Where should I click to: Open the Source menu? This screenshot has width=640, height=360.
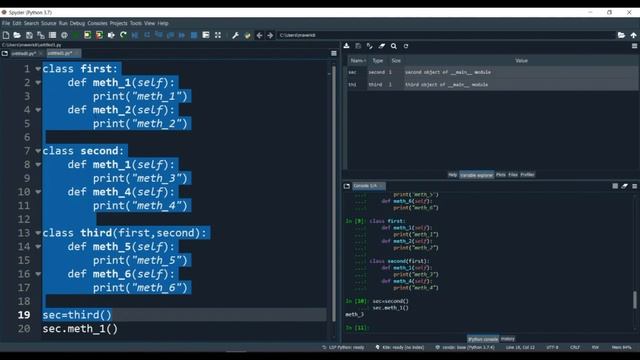coord(49,23)
